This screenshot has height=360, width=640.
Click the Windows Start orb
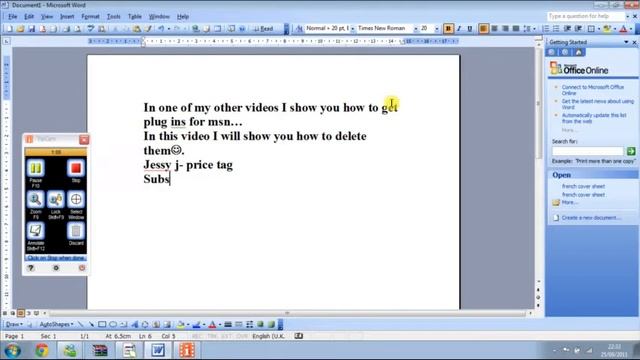click(x=12, y=350)
